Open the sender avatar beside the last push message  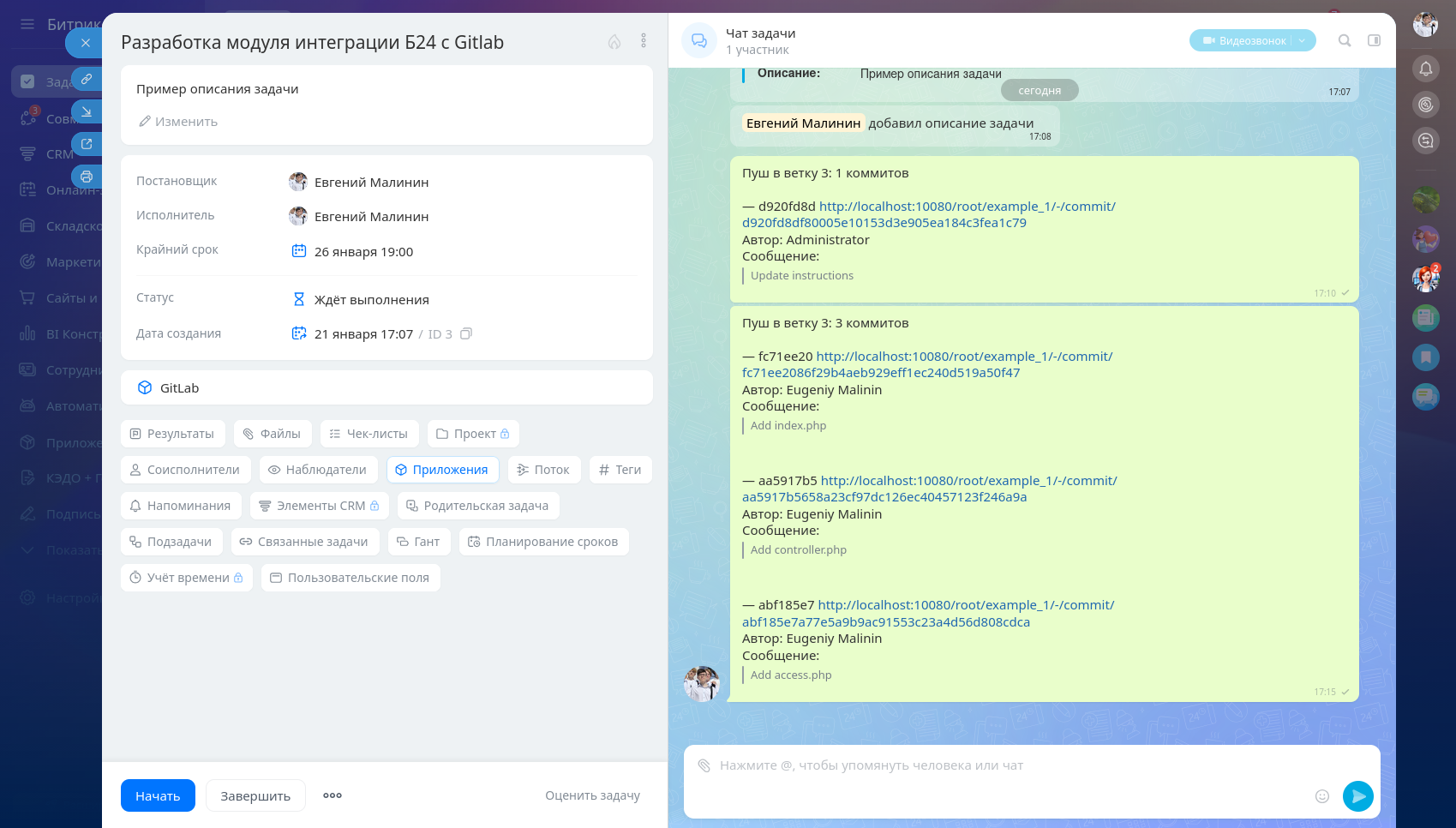pyautogui.click(x=702, y=684)
